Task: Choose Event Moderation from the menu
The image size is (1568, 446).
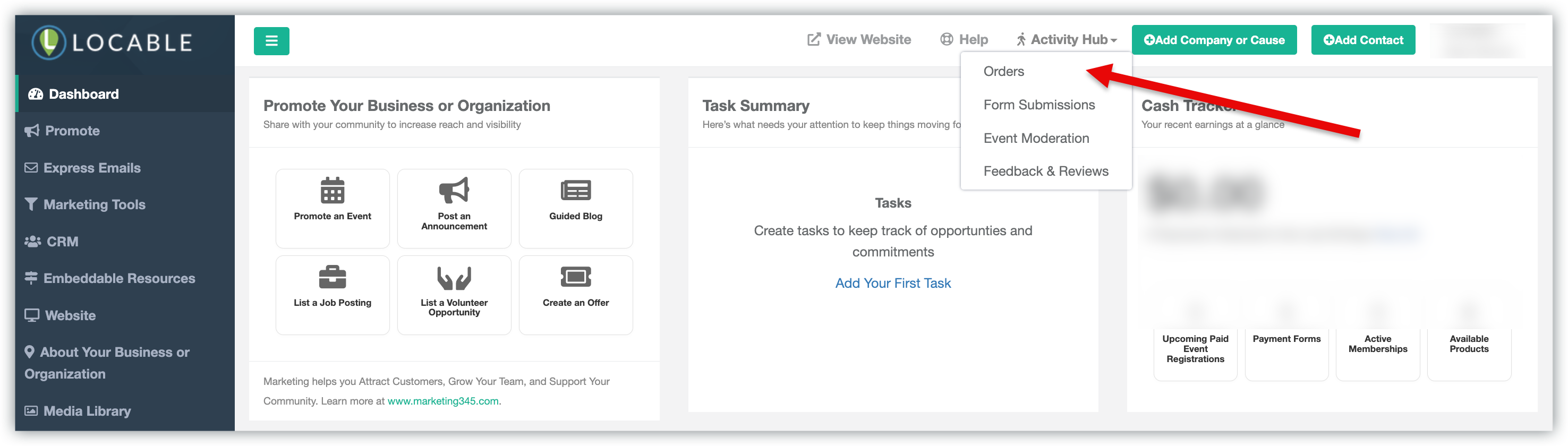Action: click(1036, 138)
